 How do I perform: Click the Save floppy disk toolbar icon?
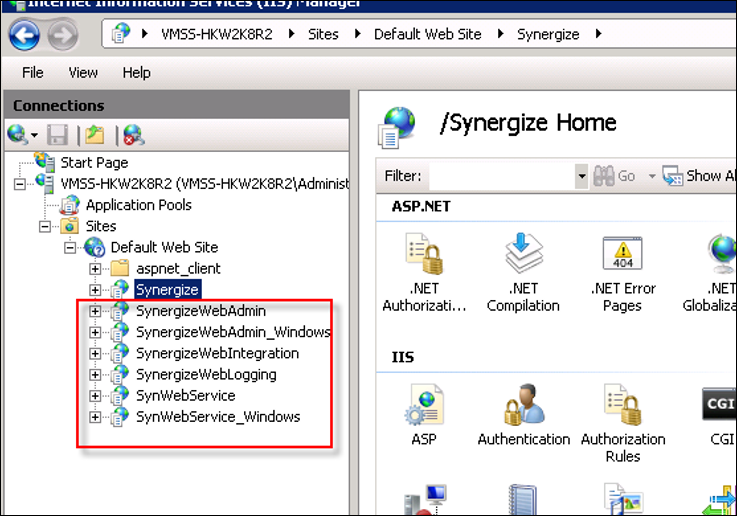tap(57, 135)
